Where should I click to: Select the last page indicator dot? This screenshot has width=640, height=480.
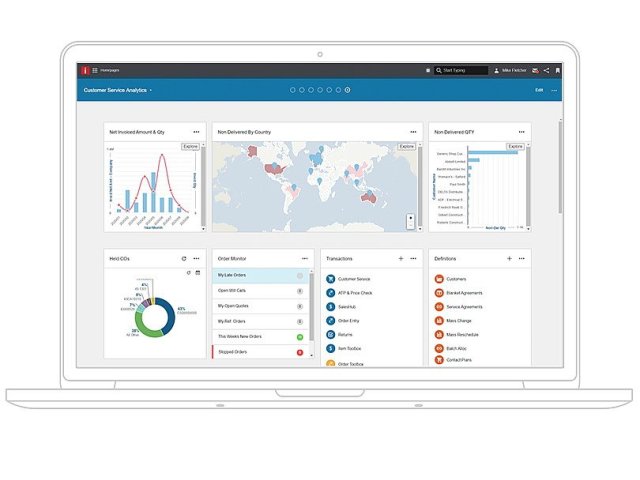[x=347, y=90]
